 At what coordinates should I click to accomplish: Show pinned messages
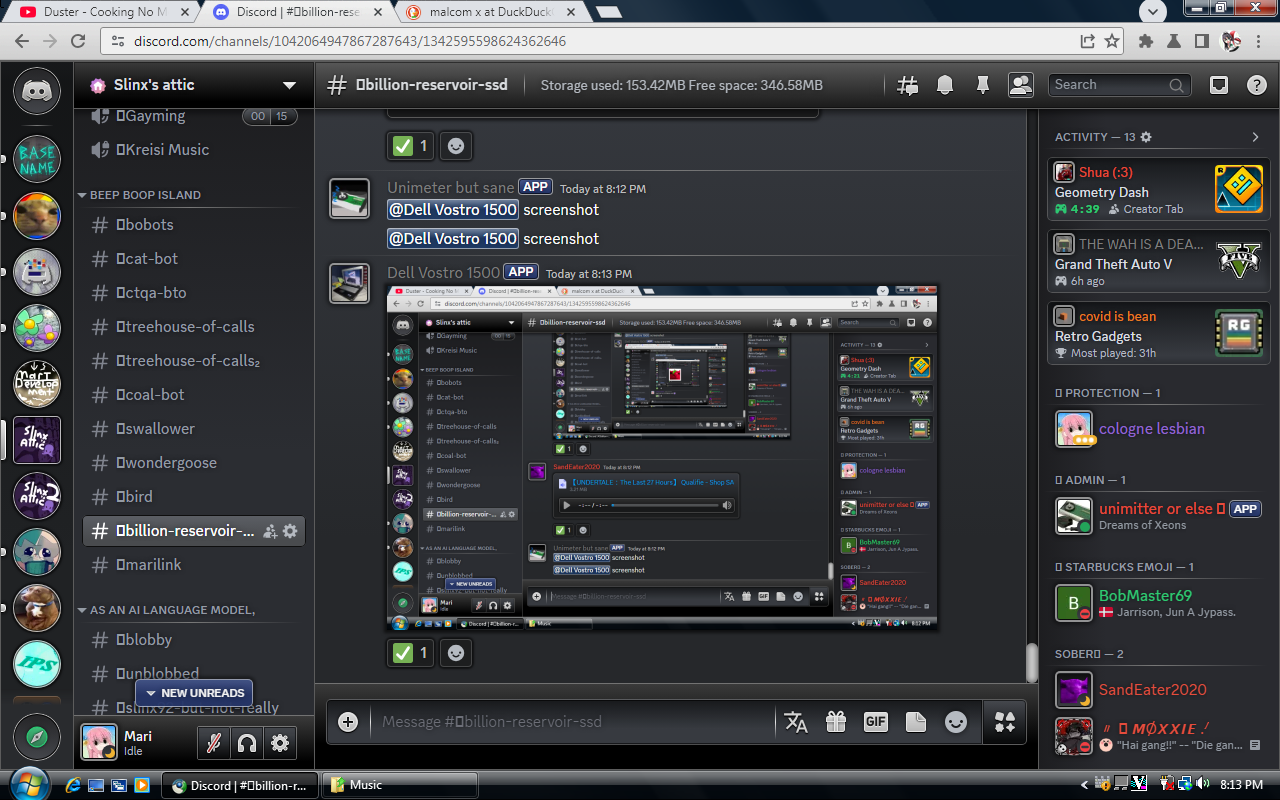(983, 85)
